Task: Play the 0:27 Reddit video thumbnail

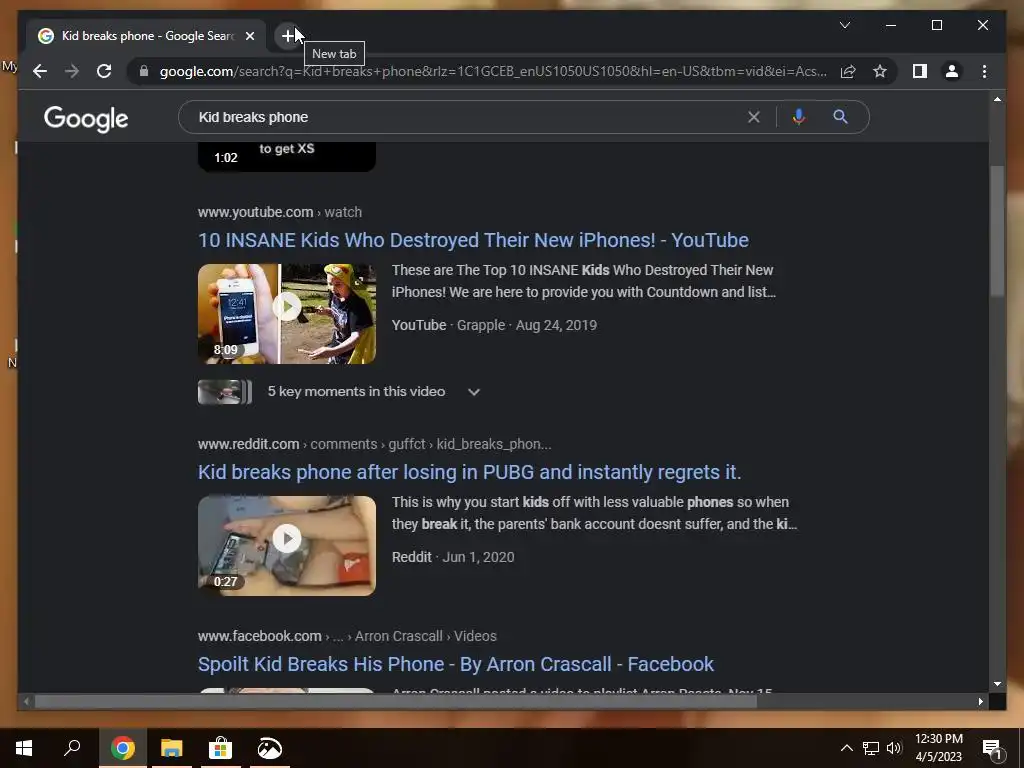Action: coord(287,545)
